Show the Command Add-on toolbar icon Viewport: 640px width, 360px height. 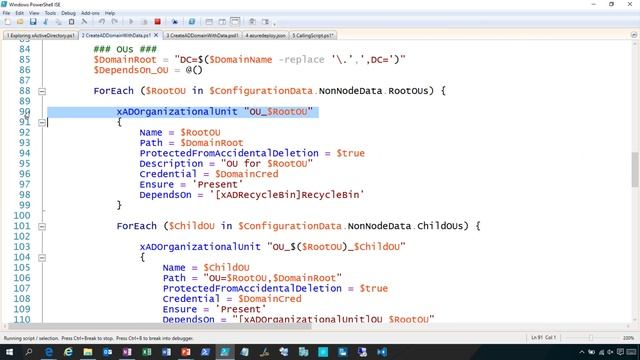point(265,22)
